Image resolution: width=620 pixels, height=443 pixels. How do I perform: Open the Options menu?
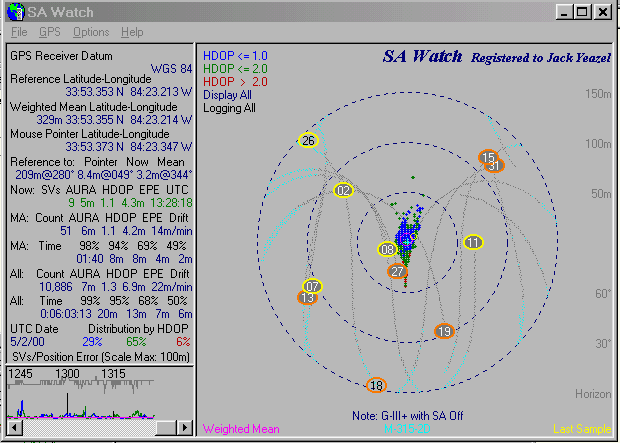(91, 33)
